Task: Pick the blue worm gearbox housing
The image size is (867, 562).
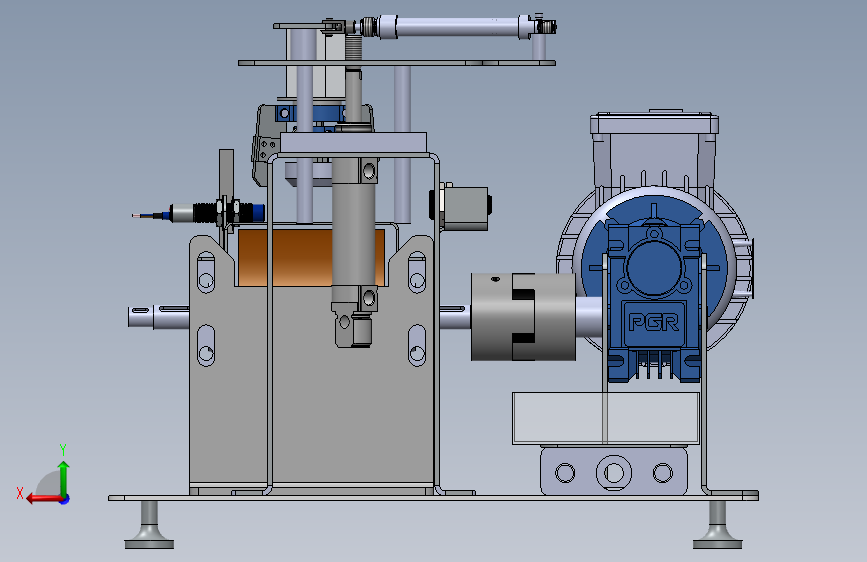Action: pyautogui.click(x=654, y=299)
